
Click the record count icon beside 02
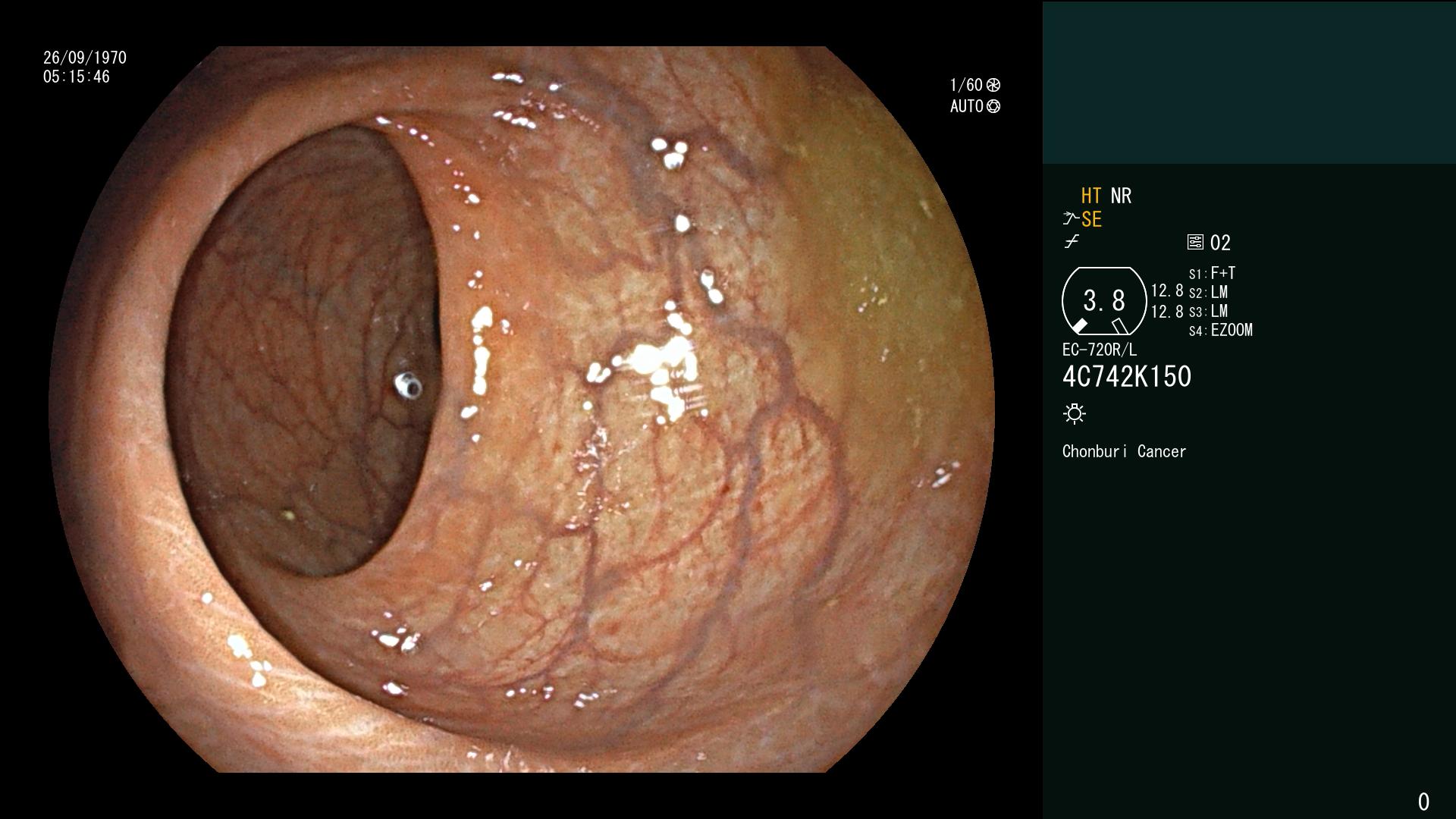click(x=1195, y=243)
